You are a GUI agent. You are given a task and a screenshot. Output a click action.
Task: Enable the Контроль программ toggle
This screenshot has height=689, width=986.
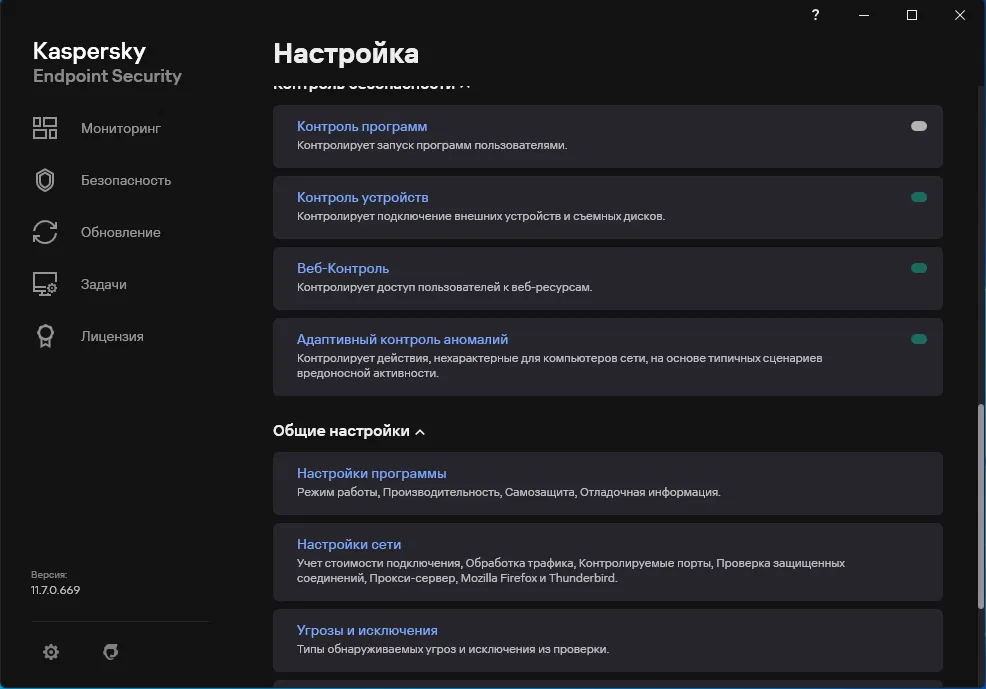[919, 127]
